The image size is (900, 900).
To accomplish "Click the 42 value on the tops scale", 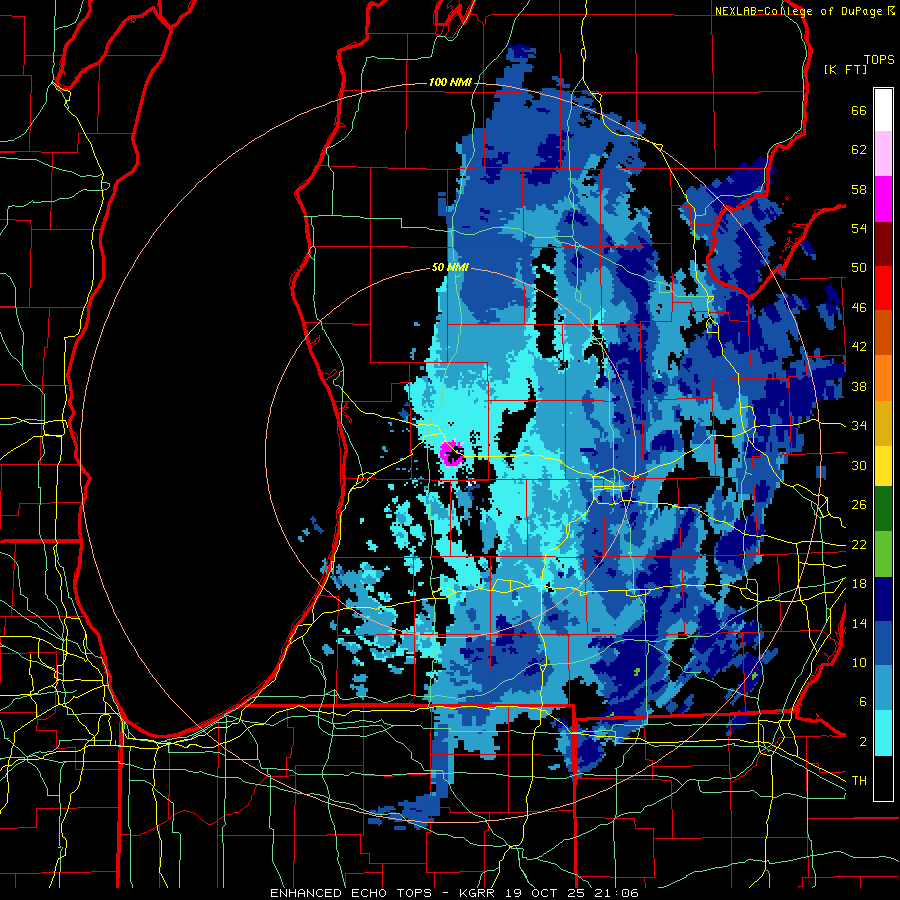I will (859, 347).
